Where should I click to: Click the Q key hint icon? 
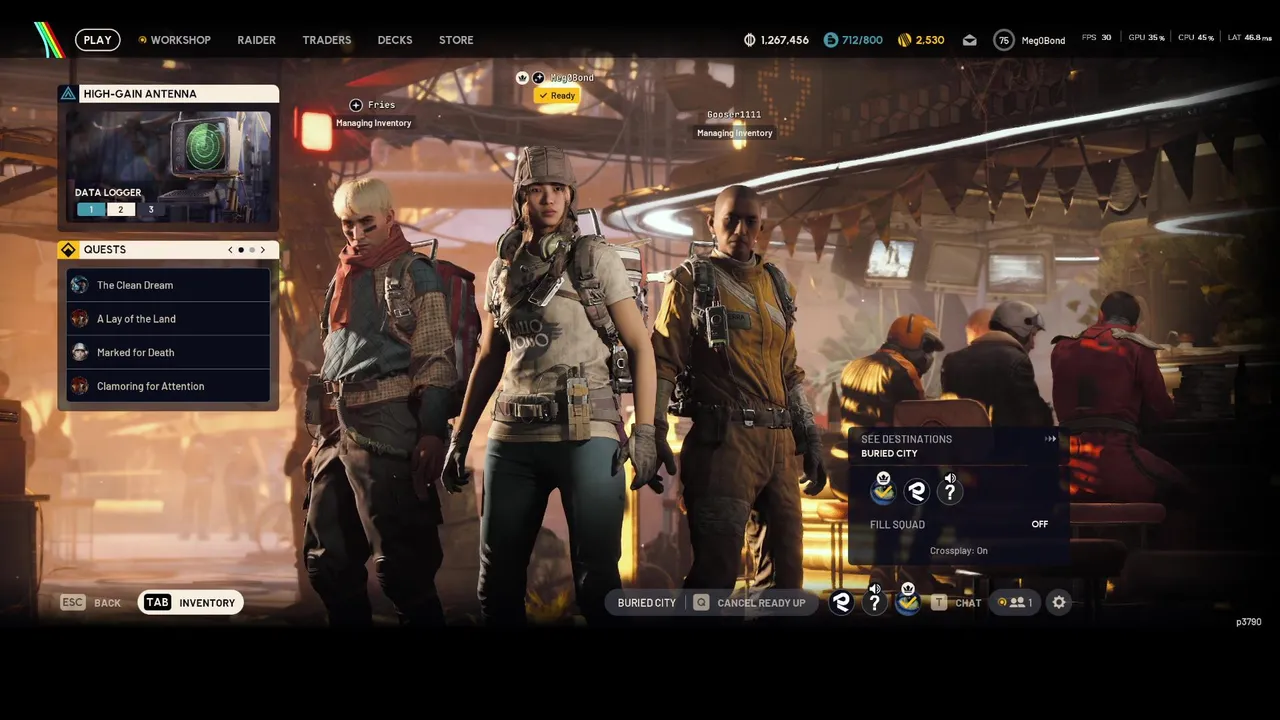coord(701,603)
